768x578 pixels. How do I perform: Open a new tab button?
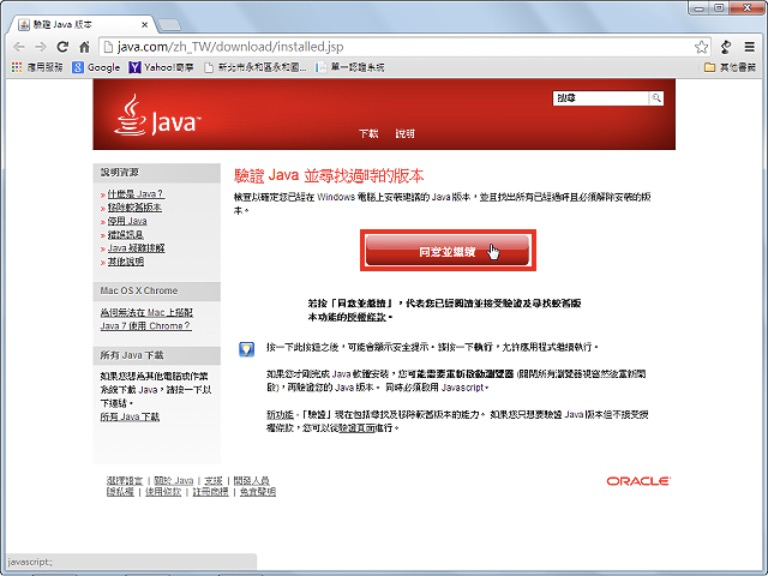(169, 25)
